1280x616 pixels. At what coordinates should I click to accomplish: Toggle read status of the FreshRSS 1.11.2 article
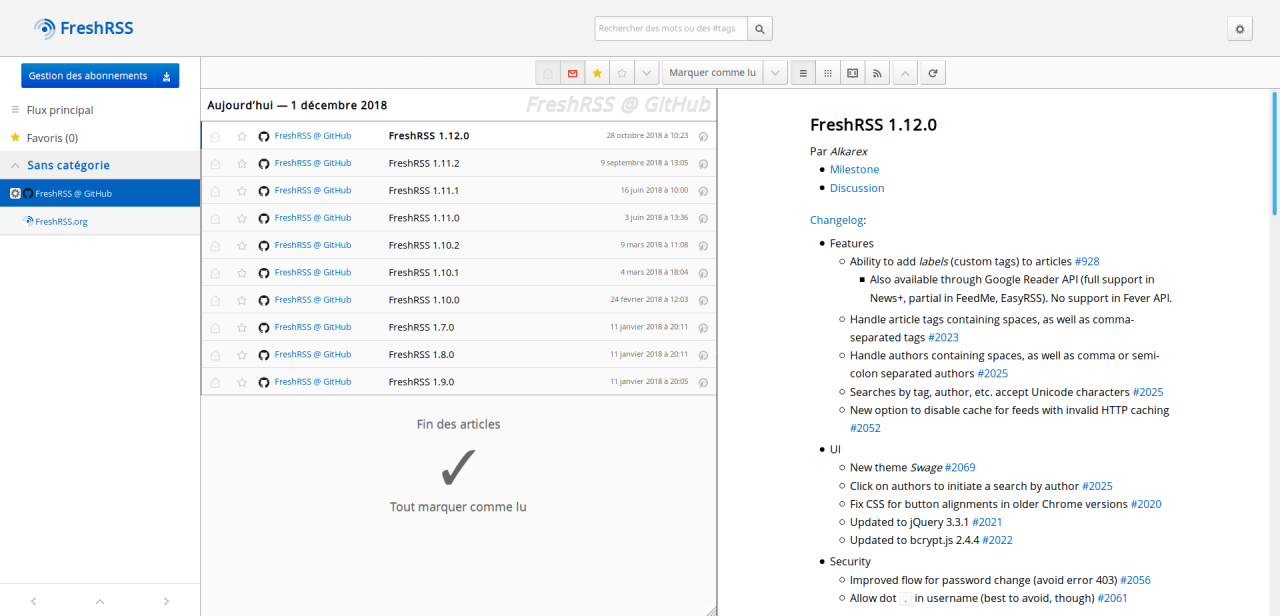click(x=215, y=162)
